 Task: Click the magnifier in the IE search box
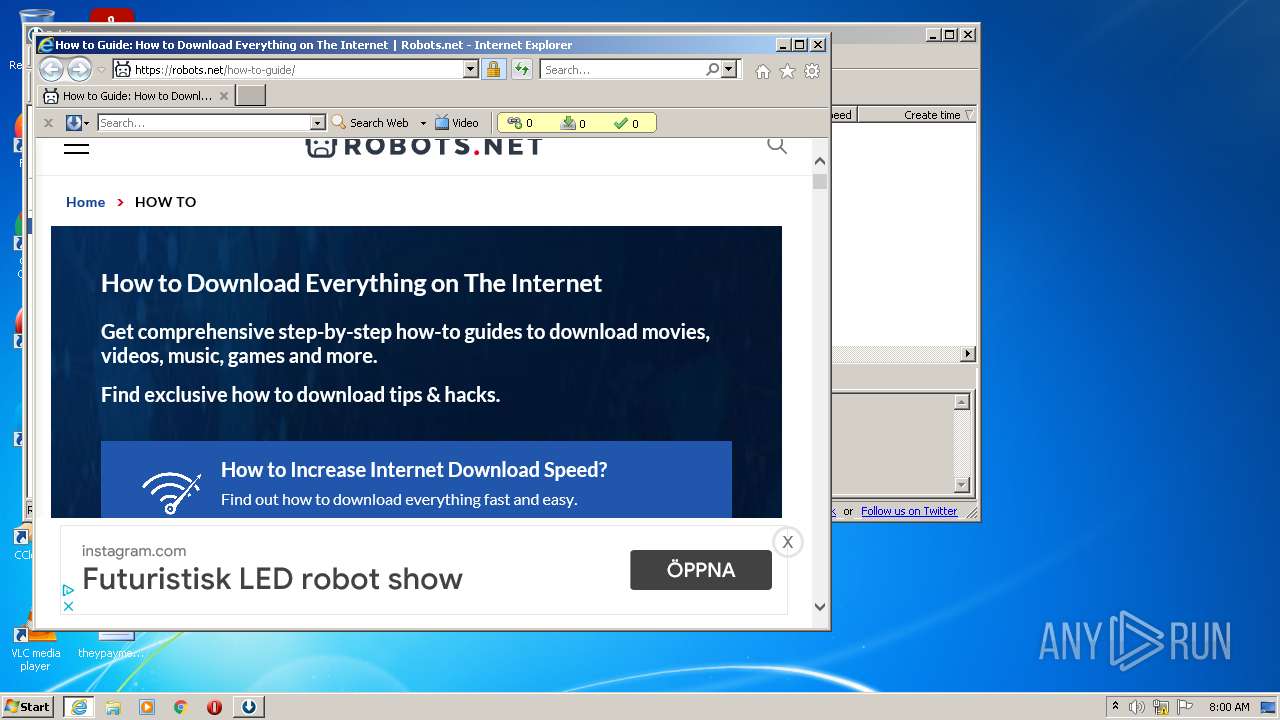(x=712, y=69)
